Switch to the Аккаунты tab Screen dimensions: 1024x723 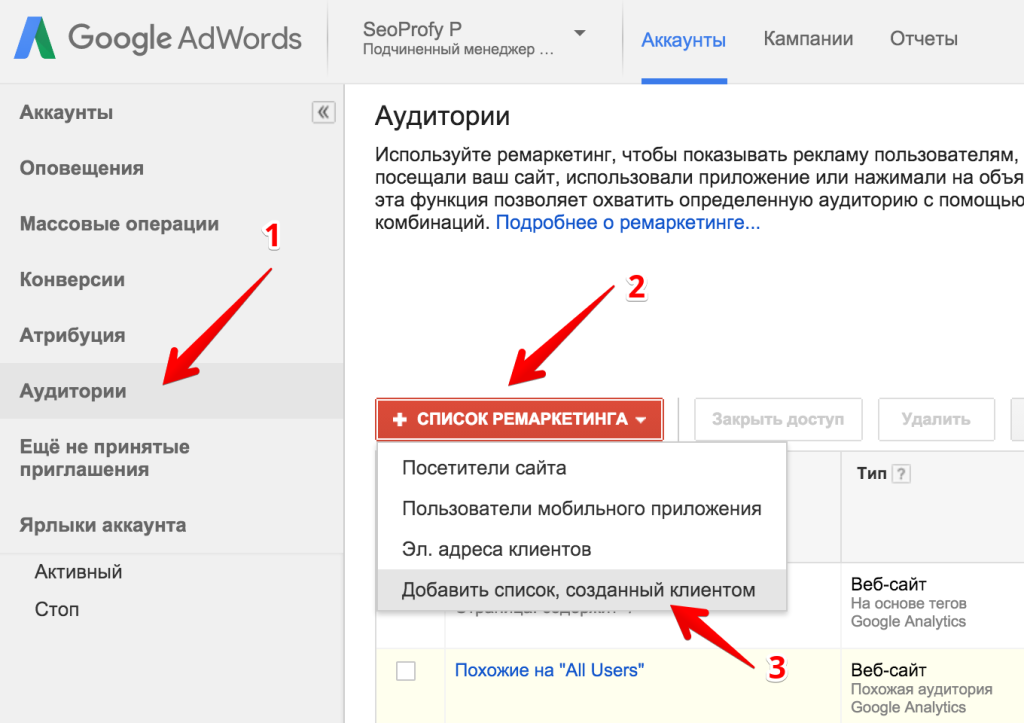(684, 40)
